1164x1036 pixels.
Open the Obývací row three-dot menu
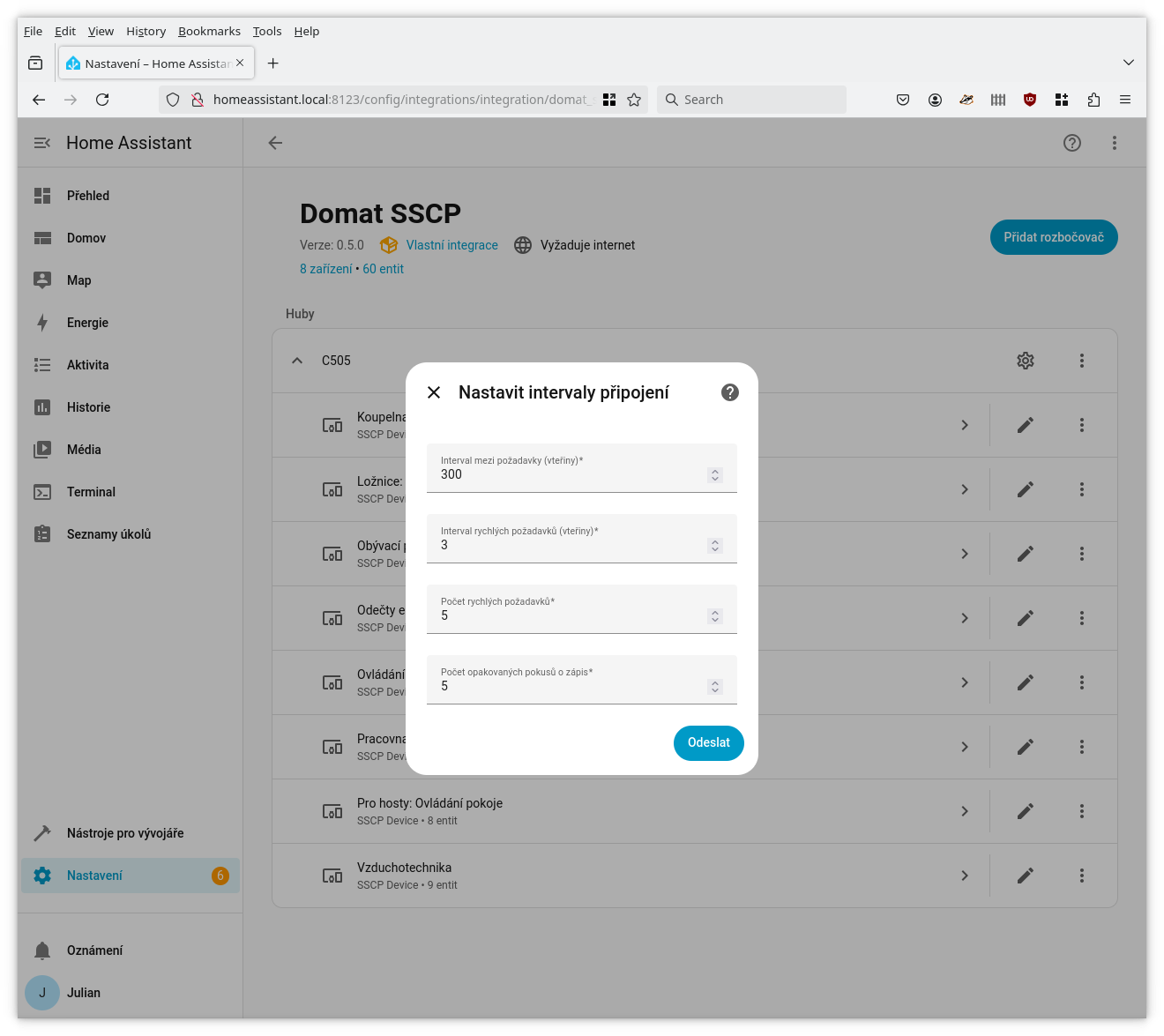[1082, 554]
